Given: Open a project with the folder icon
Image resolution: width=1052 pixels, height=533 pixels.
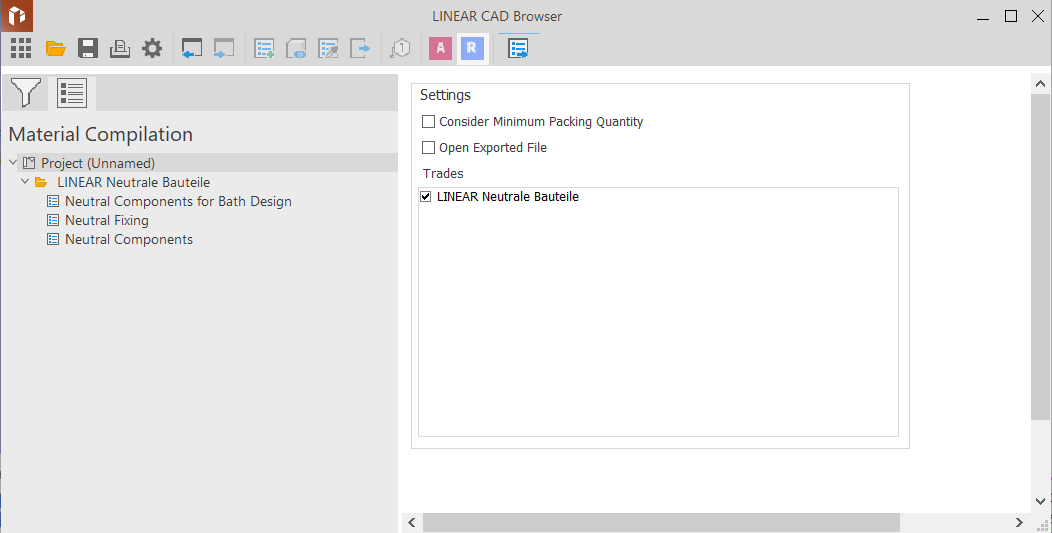Looking at the screenshot, I should pos(55,48).
